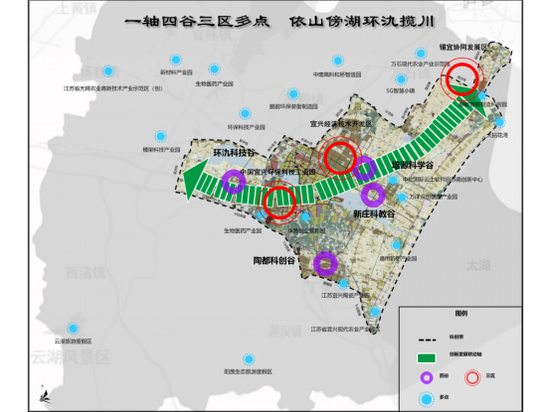Image resolution: width=550 pixels, height=412 pixels.
Task: Click the legend's green rectangle swatch
Action: (427, 358)
